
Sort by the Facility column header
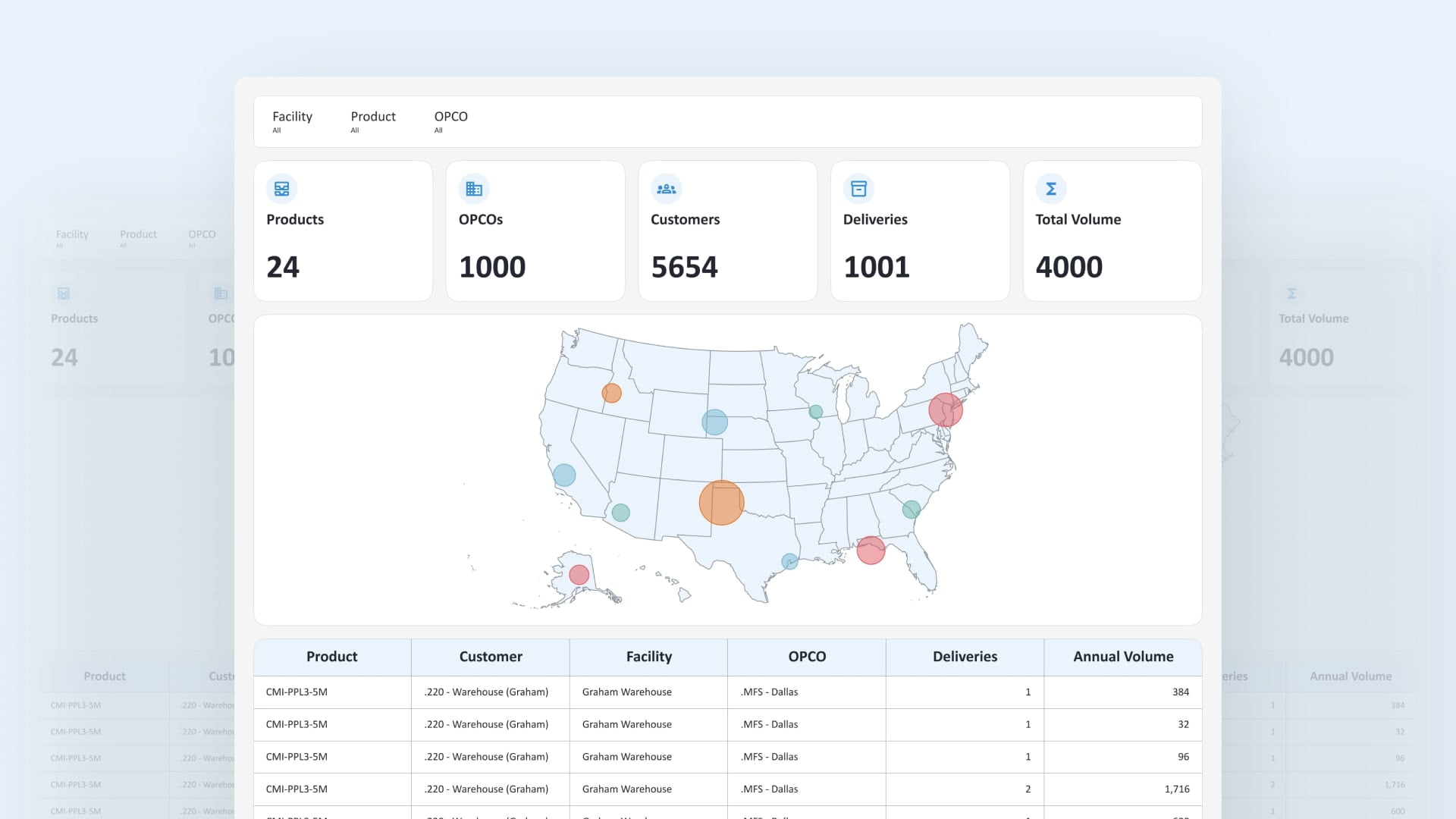[x=649, y=657]
